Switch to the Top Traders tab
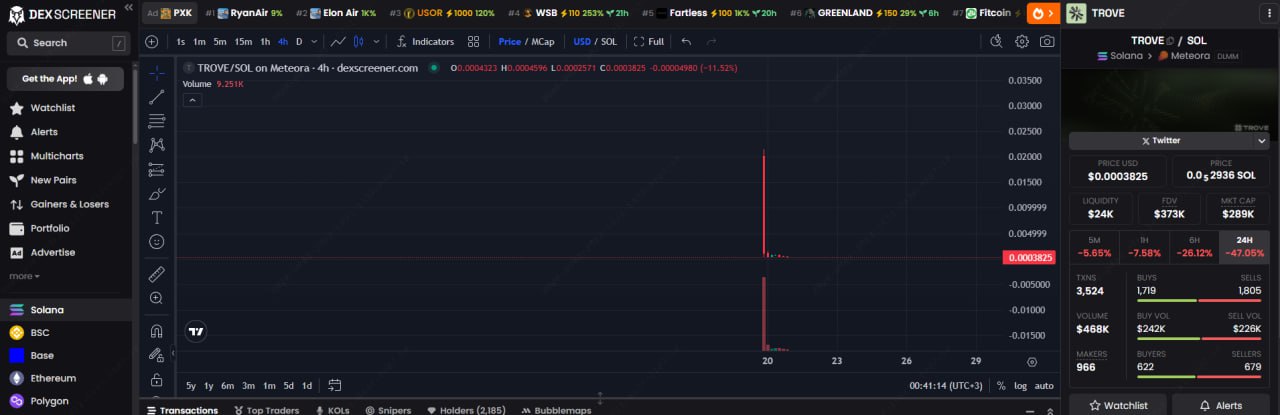Viewport: 1280px width, 415px height. tap(266, 410)
